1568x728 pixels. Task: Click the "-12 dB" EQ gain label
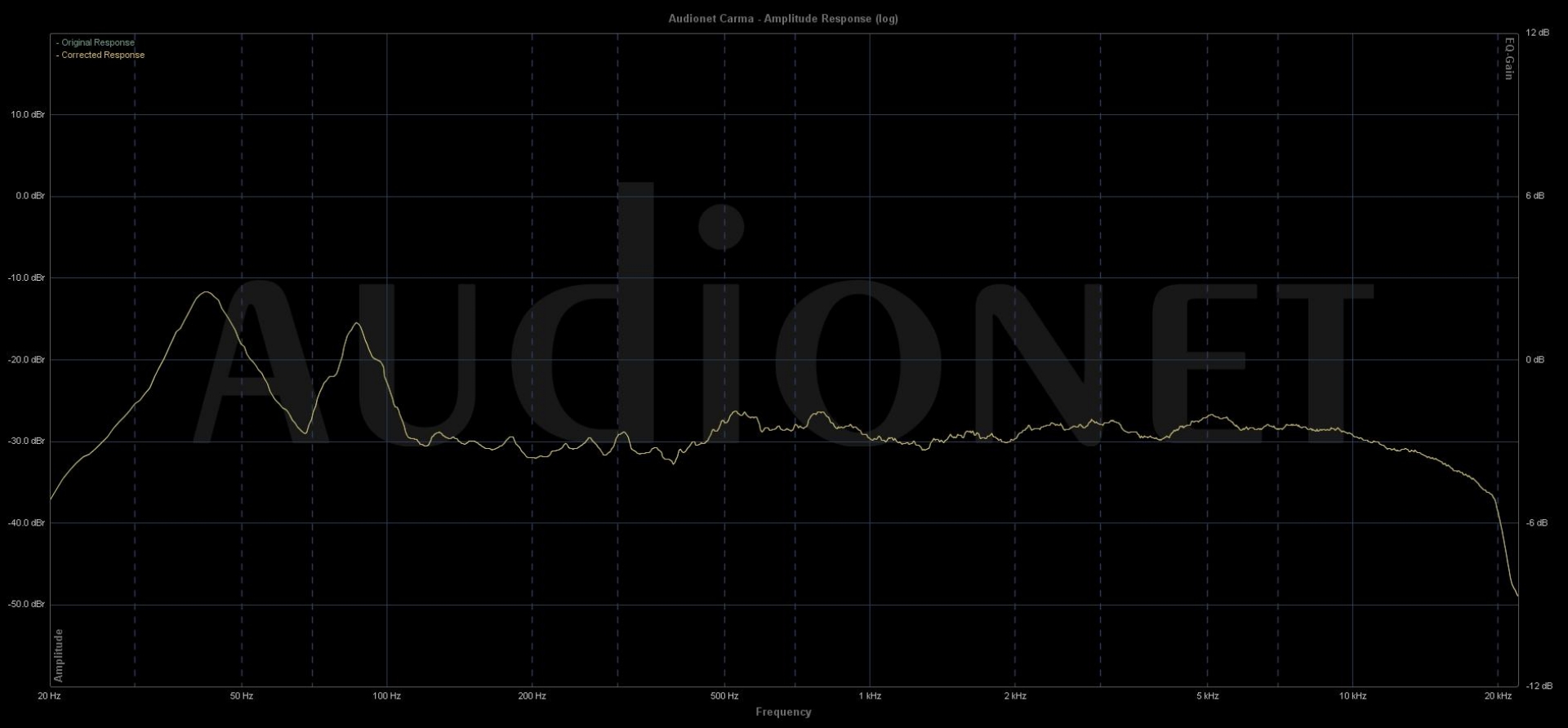click(1539, 686)
